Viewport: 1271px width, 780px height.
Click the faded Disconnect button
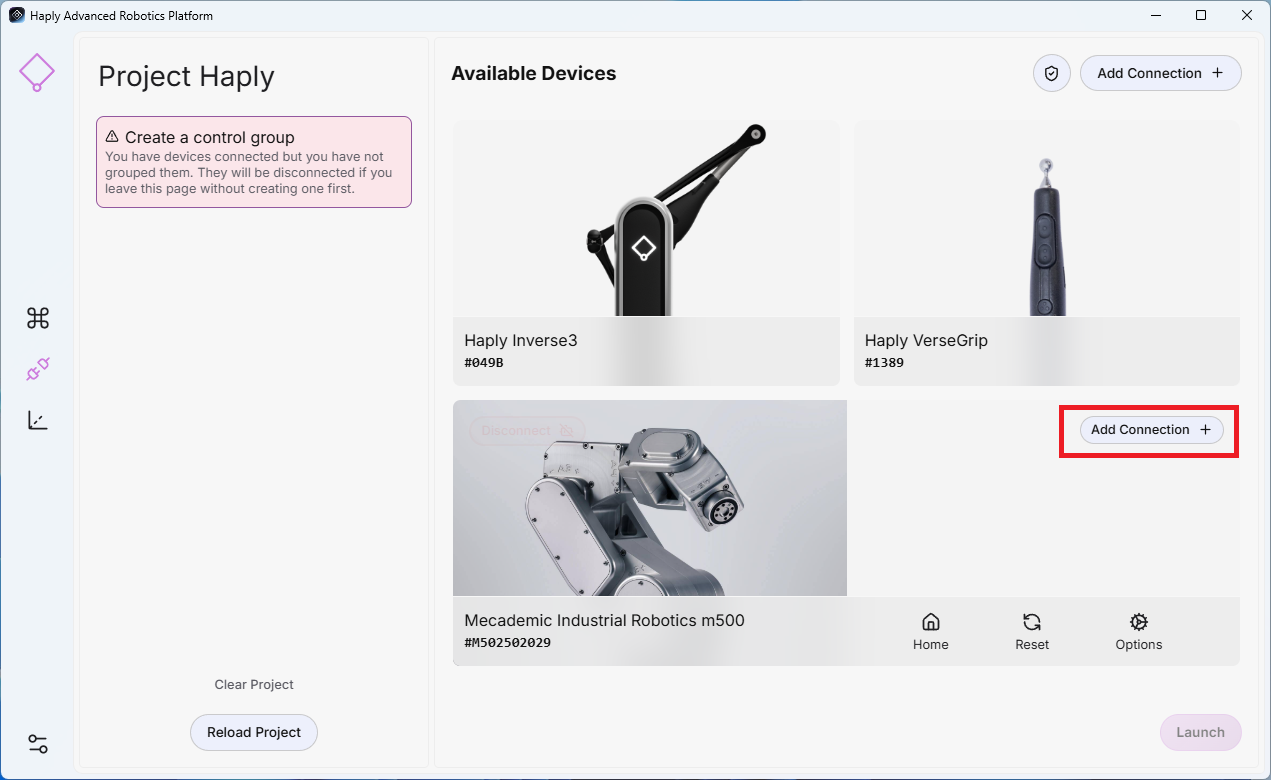[527, 431]
